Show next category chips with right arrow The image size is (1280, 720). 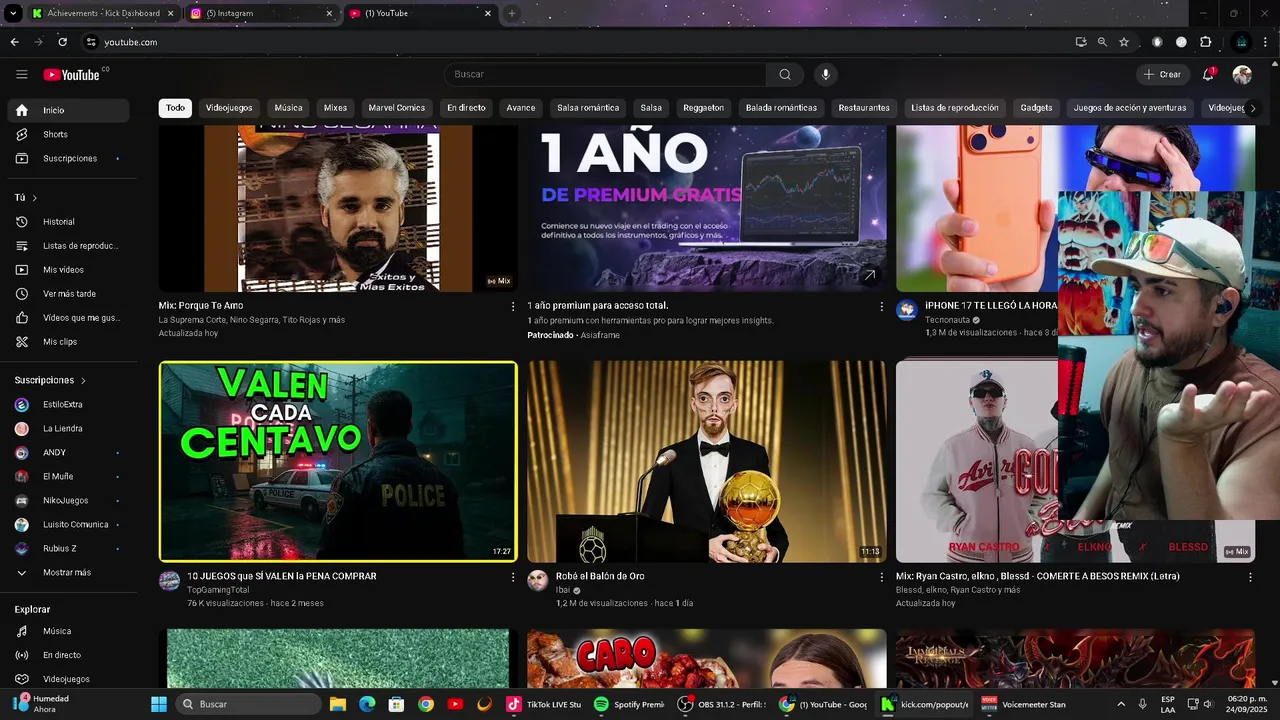click(1253, 108)
